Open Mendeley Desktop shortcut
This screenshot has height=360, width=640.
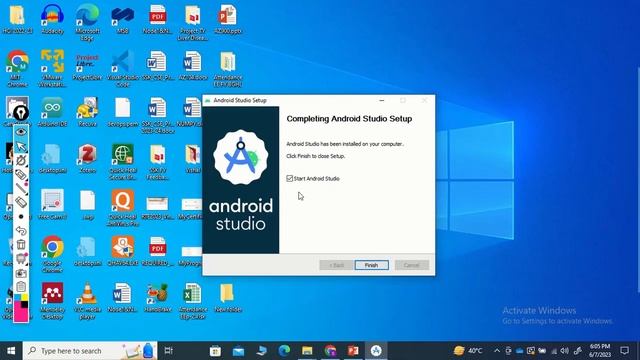pyautogui.click(x=52, y=300)
